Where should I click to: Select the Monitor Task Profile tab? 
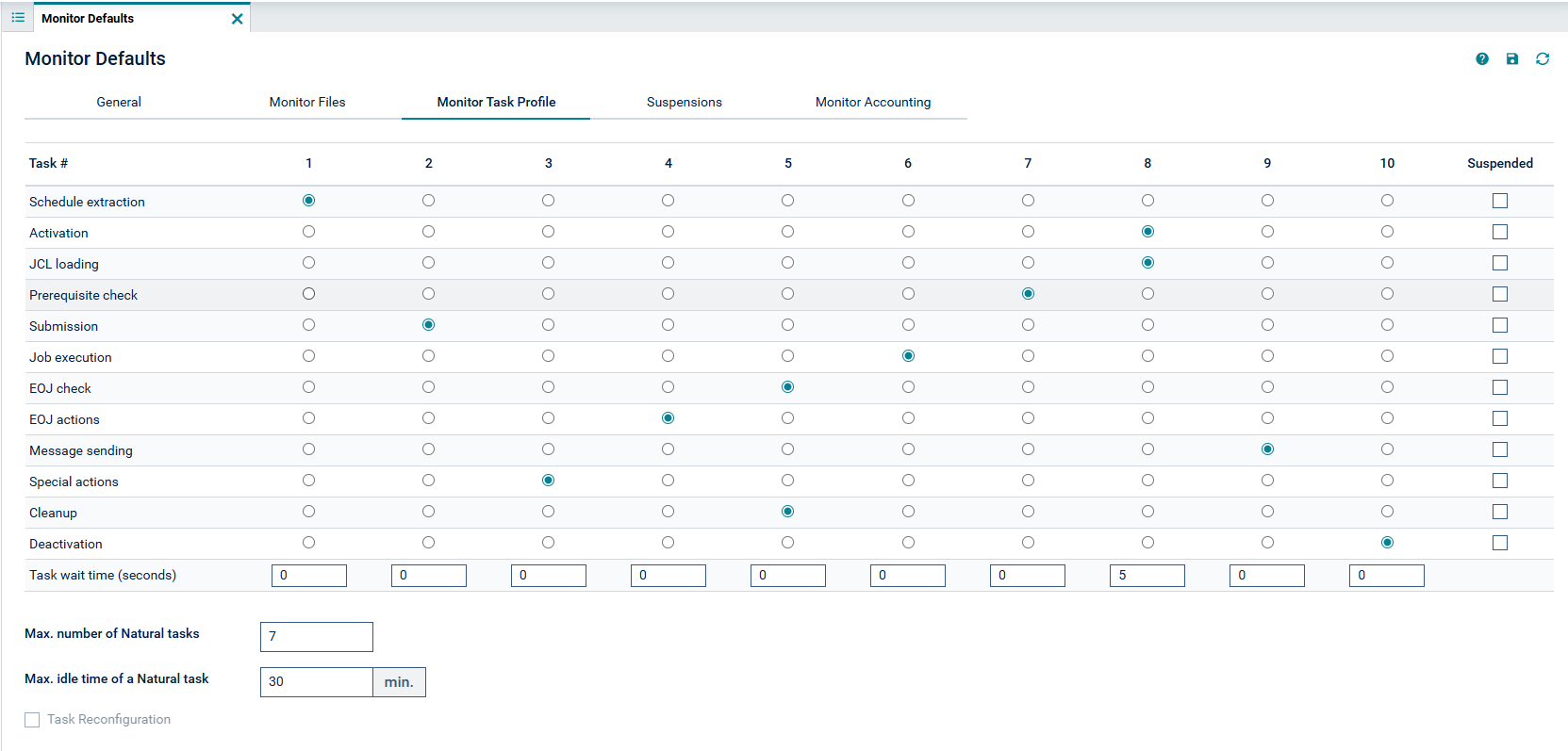[x=496, y=102]
